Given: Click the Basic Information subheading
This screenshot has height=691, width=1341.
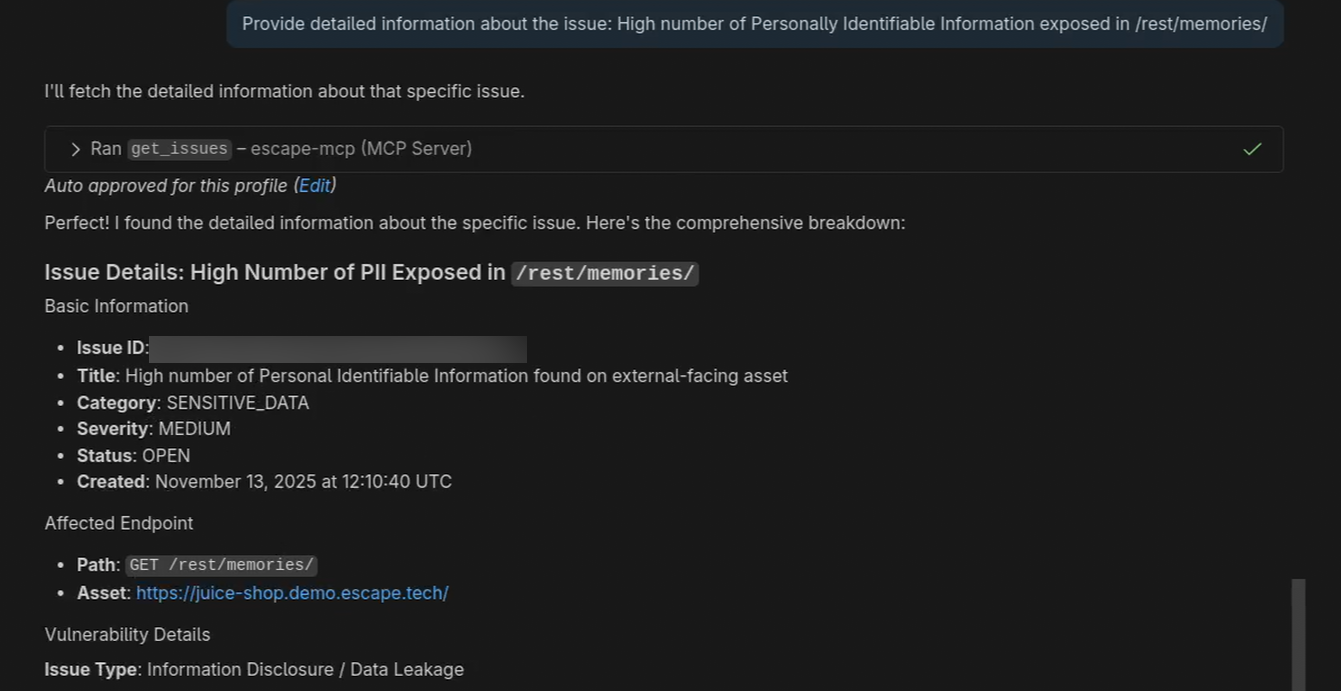Looking at the screenshot, I should (x=116, y=306).
